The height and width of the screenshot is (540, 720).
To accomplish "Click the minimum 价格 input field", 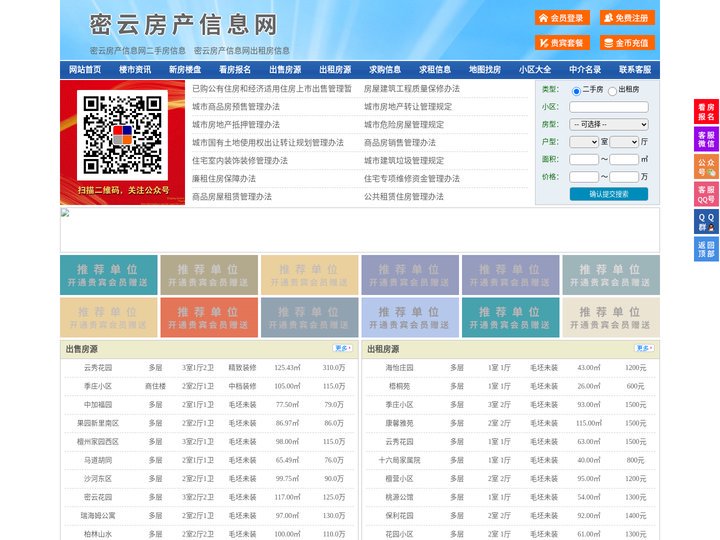I will 584,177.
